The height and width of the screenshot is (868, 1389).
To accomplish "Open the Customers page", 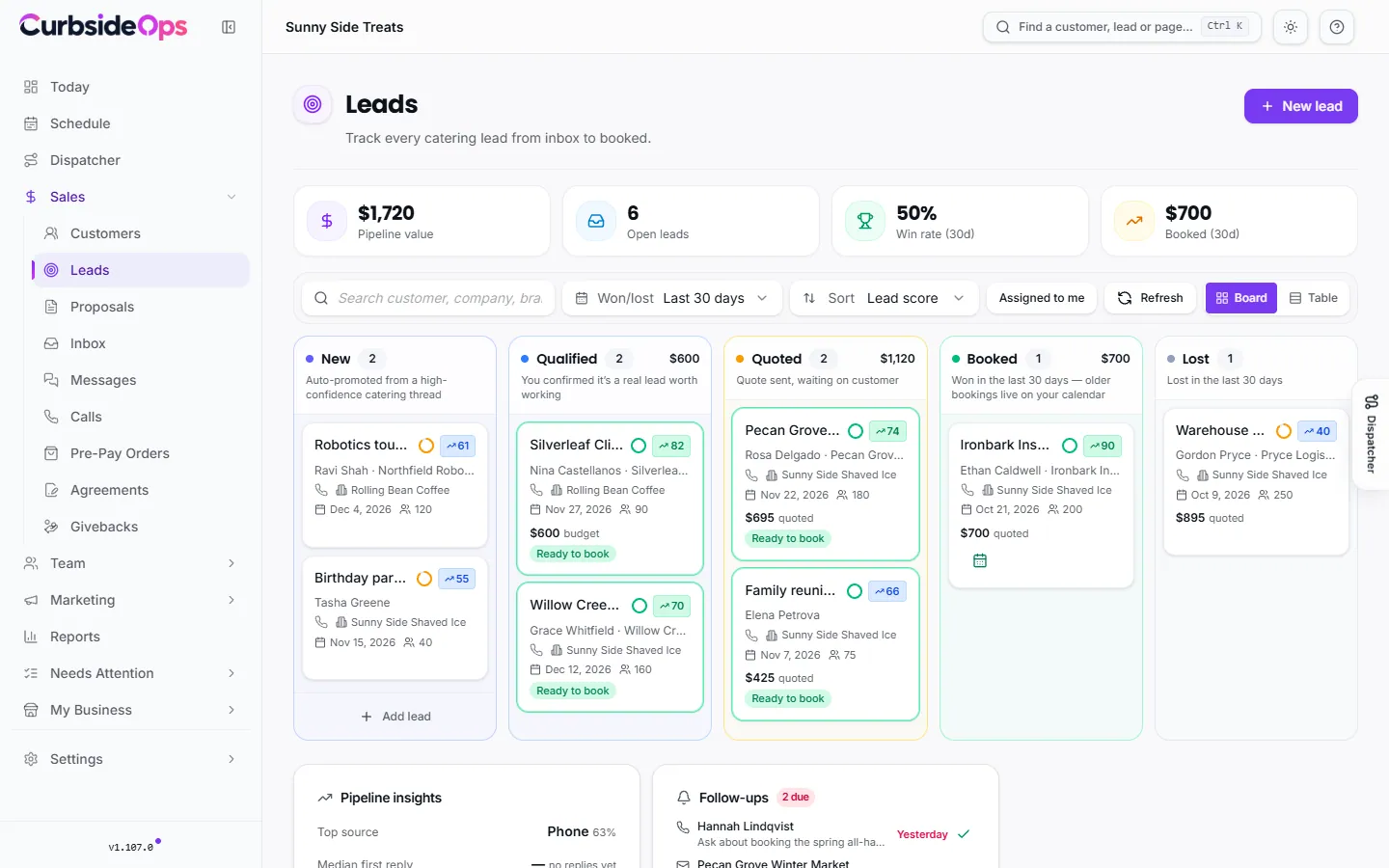I will tap(141, 233).
